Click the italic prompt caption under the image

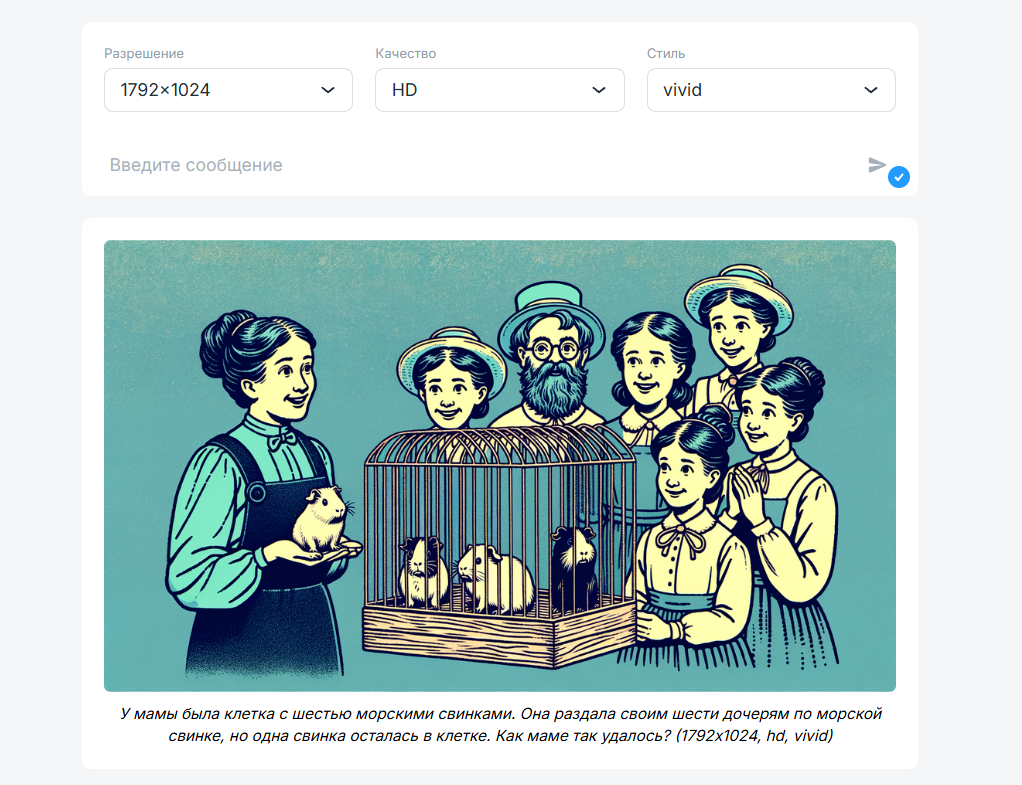[501, 724]
